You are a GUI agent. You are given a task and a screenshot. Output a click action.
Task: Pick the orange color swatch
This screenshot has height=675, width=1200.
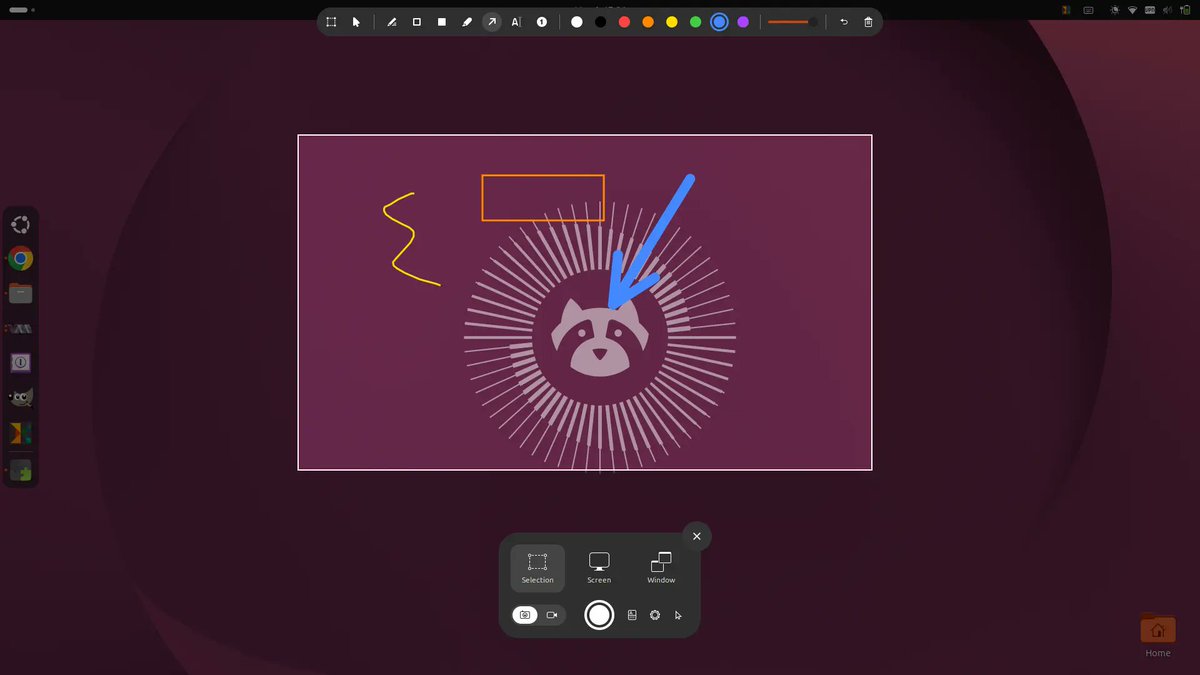[x=648, y=21]
